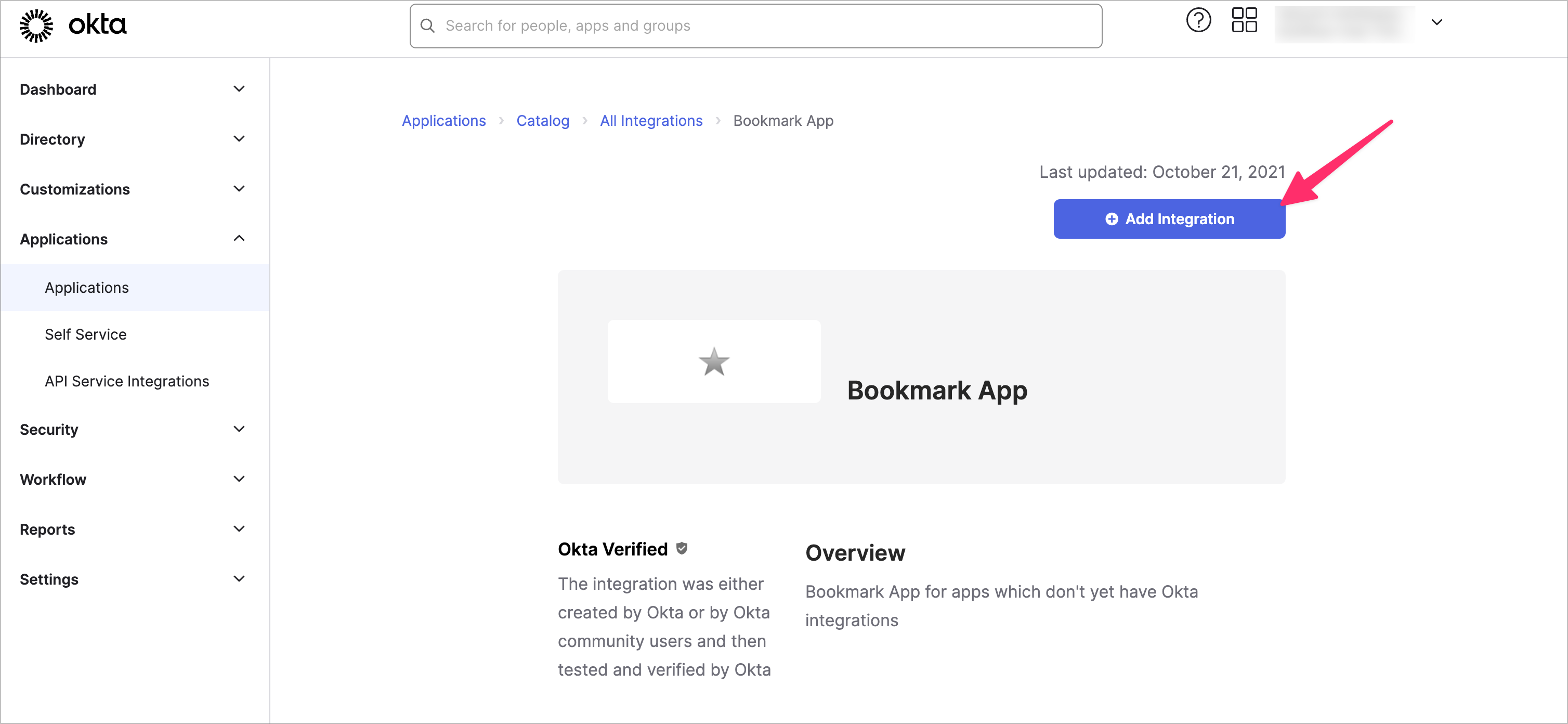
Task: Click the blurred account name
Action: tap(1344, 24)
